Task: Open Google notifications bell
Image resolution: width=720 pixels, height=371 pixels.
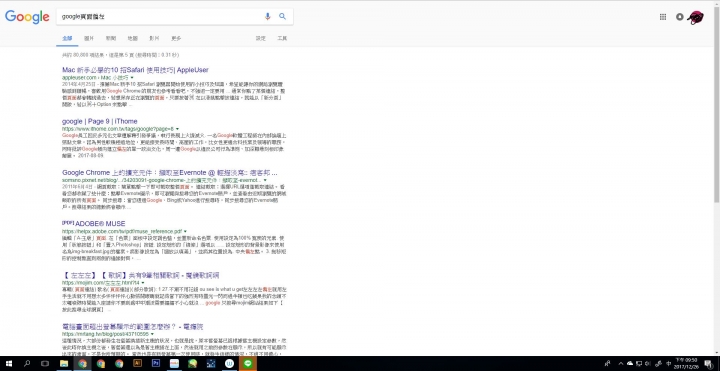Action: pyautogui.click(x=680, y=17)
